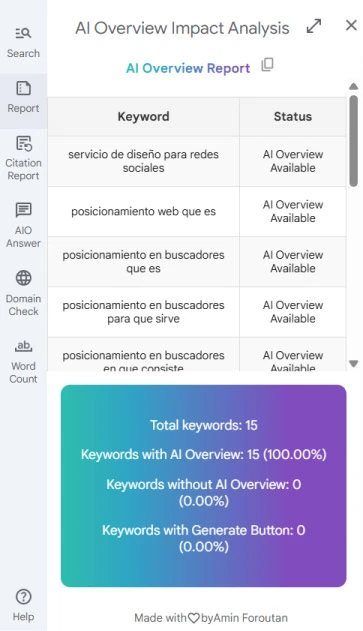Screen dimensions: 363x631
Task: Select keyword 'posicionamiento web que es'
Action: (x=143, y=211)
